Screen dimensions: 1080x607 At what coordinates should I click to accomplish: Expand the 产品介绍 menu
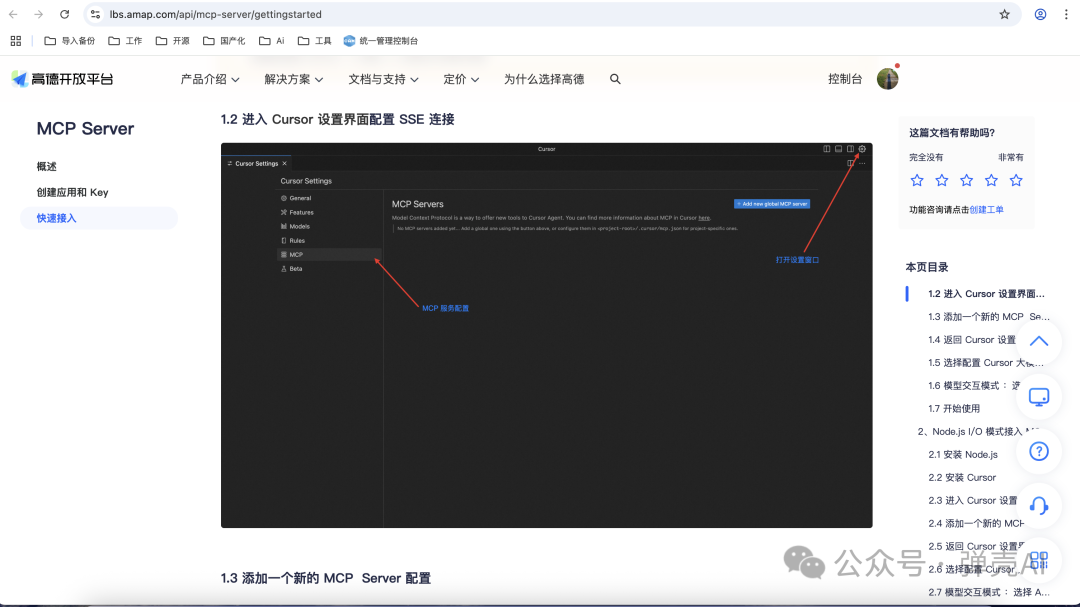[210, 79]
